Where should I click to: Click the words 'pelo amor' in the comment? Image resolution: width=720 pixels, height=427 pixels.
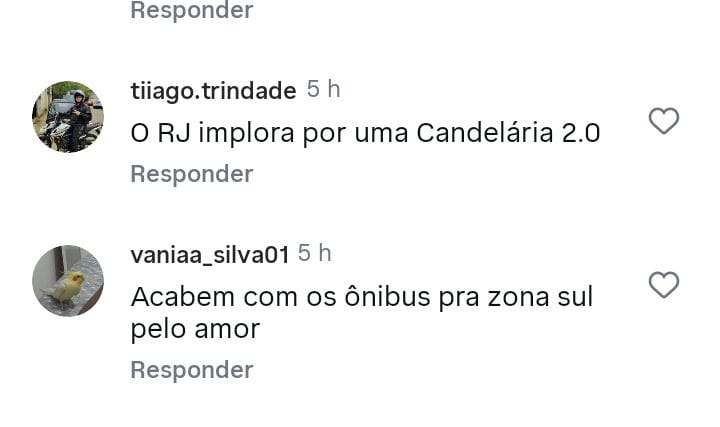click(x=195, y=328)
